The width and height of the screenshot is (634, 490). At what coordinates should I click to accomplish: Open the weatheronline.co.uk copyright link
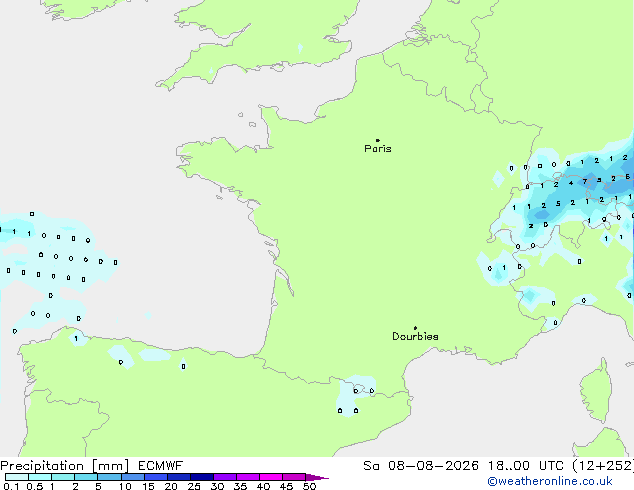click(x=550, y=481)
